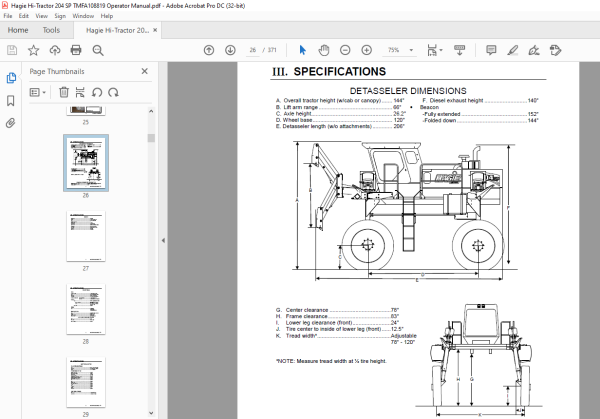Click the Diesel exhaust height line
The image size is (600, 419).
pyautogui.click(x=480, y=101)
